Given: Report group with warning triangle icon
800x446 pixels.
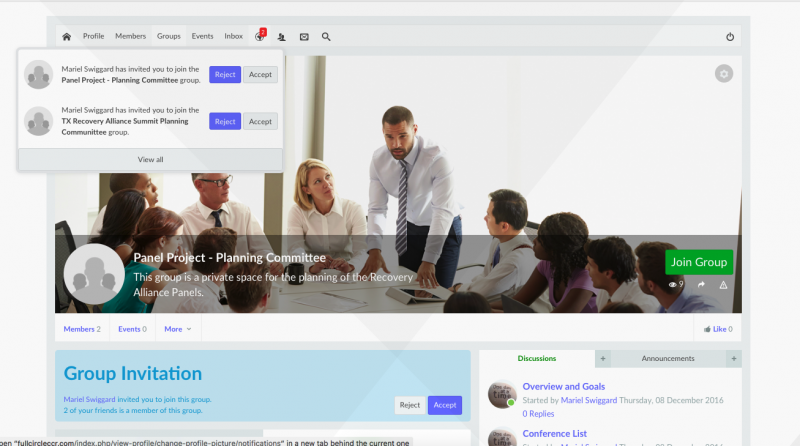Looking at the screenshot, I should click(723, 285).
